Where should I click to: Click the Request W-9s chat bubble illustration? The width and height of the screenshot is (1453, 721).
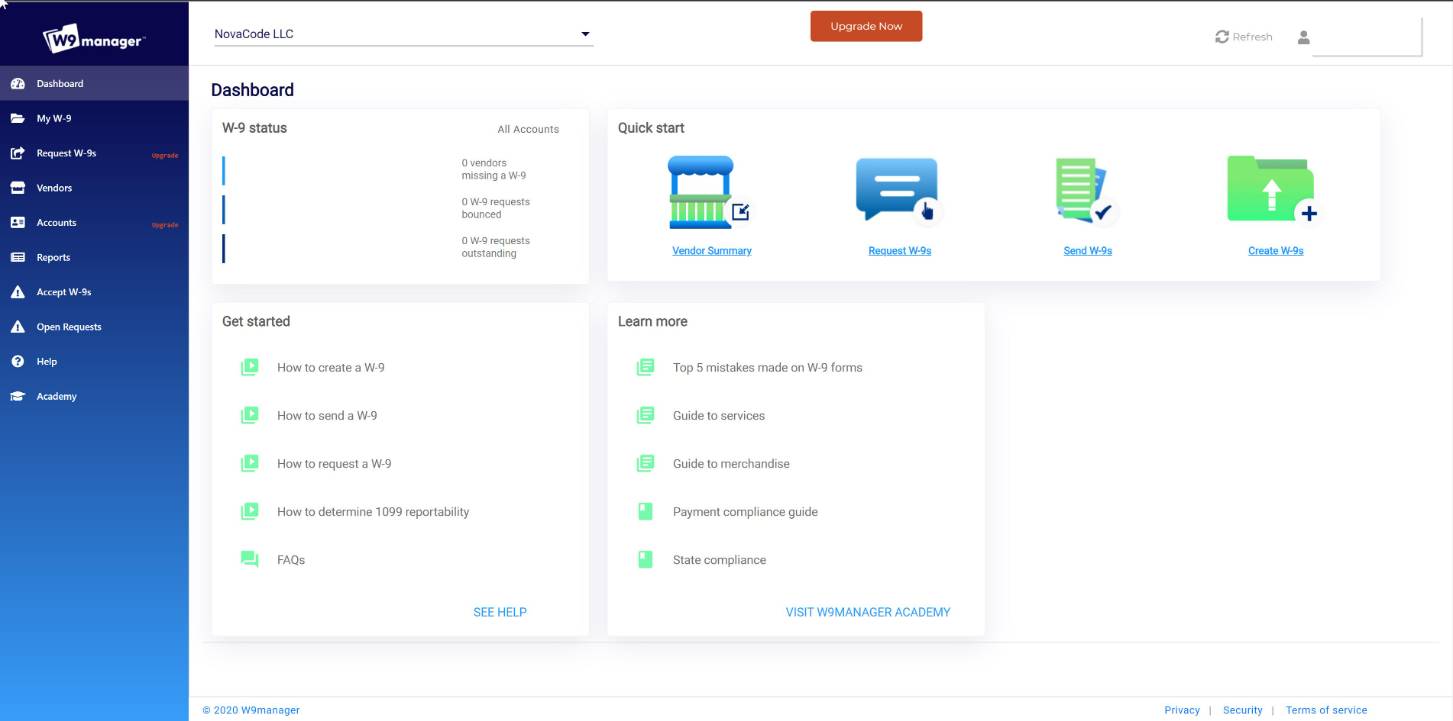898,191
